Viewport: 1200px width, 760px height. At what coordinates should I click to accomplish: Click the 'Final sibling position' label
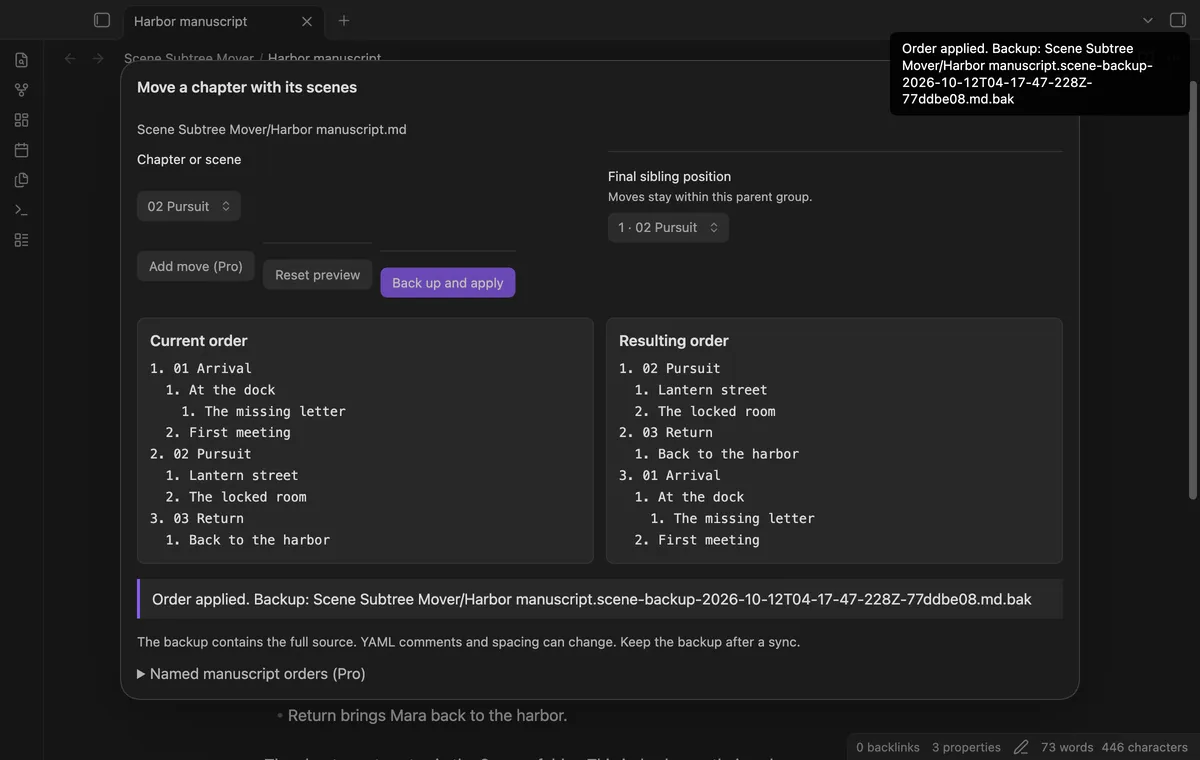tap(670, 176)
